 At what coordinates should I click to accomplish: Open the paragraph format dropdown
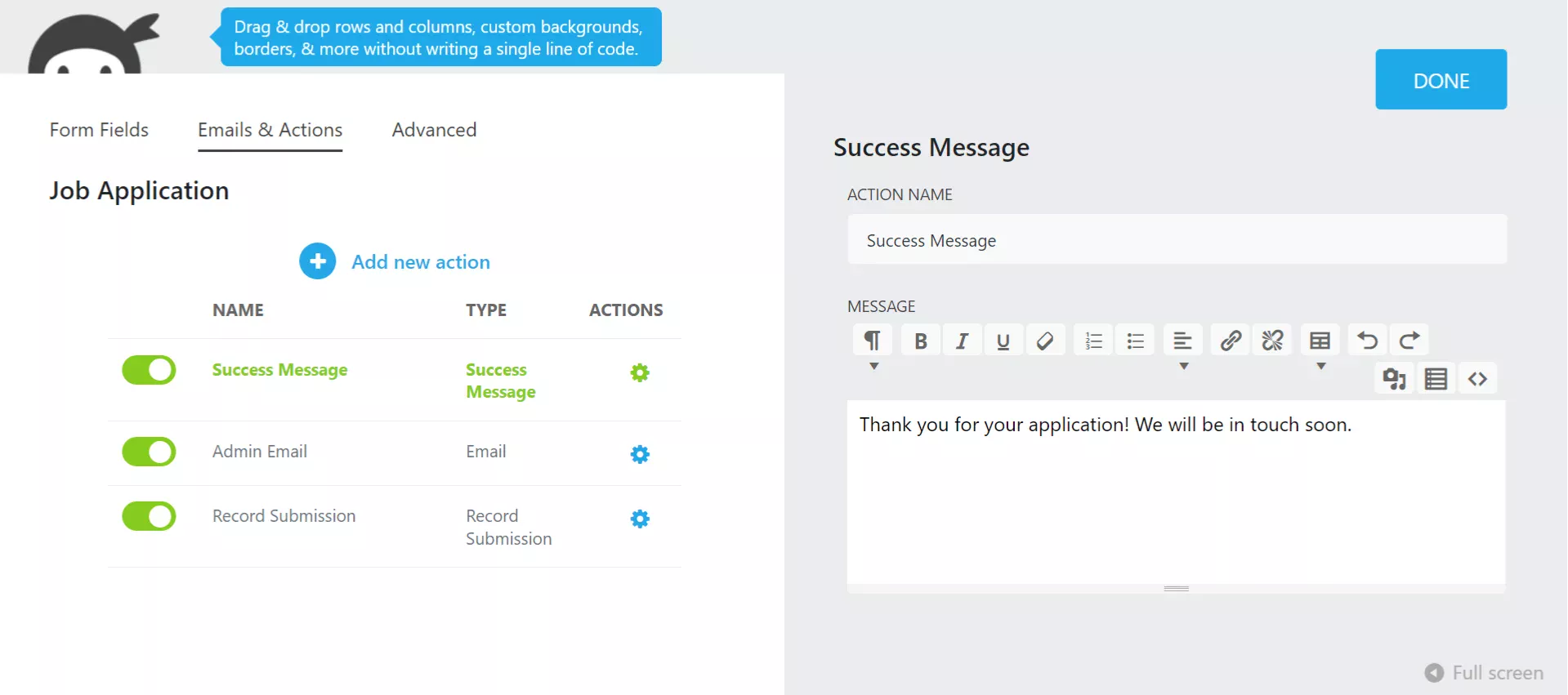click(x=872, y=368)
